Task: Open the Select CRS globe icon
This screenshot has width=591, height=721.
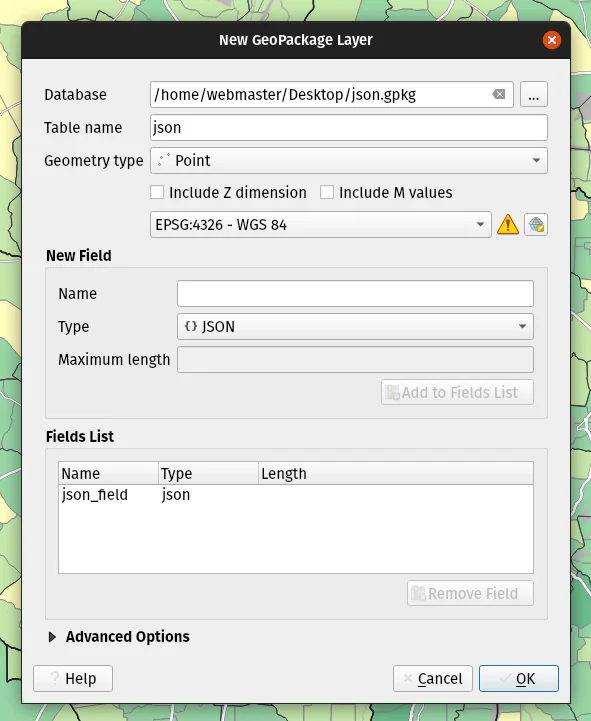Action: 536,225
